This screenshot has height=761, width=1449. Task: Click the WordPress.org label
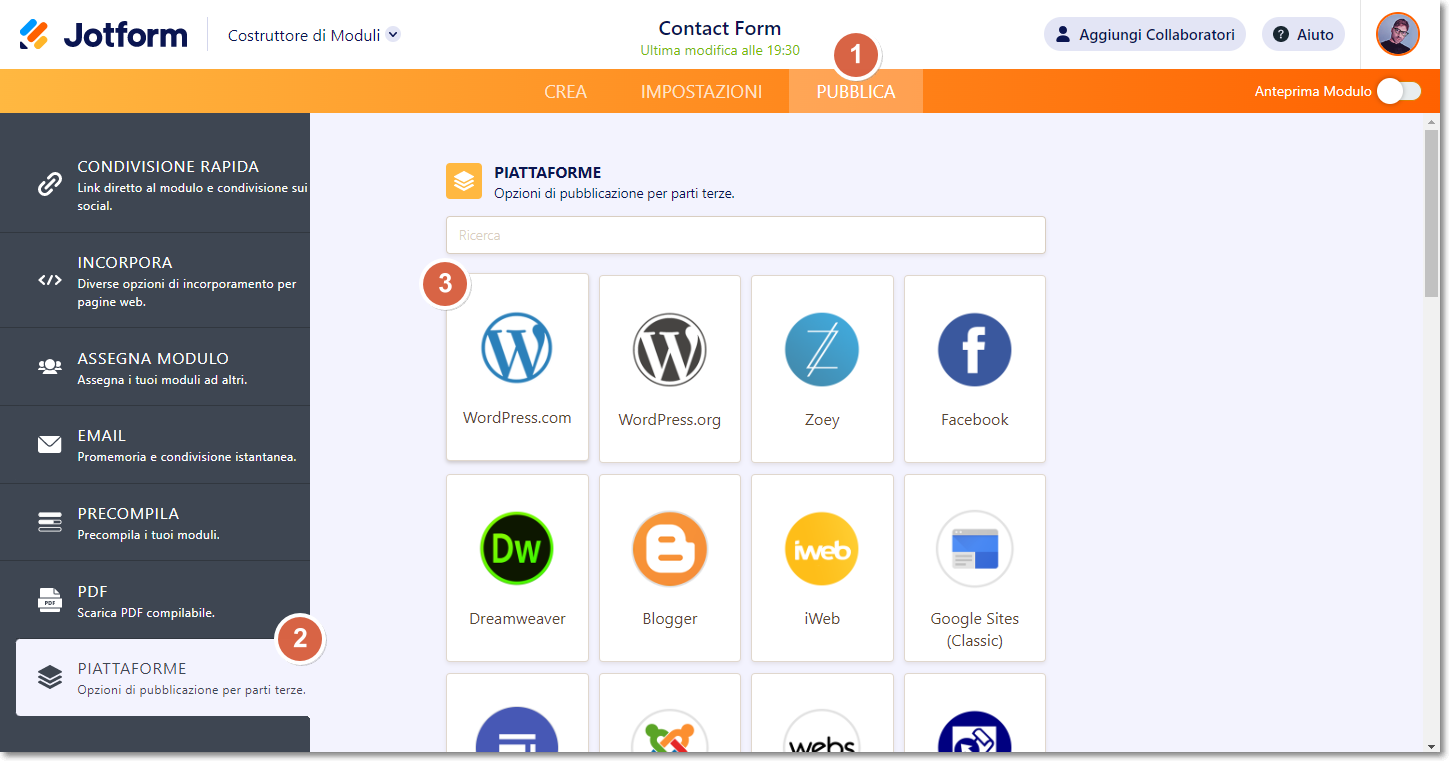pos(669,420)
